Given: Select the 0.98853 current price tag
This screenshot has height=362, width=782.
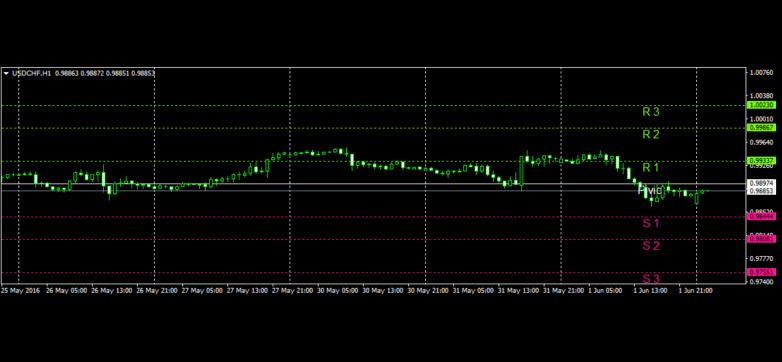Looking at the screenshot, I should [x=762, y=191].
